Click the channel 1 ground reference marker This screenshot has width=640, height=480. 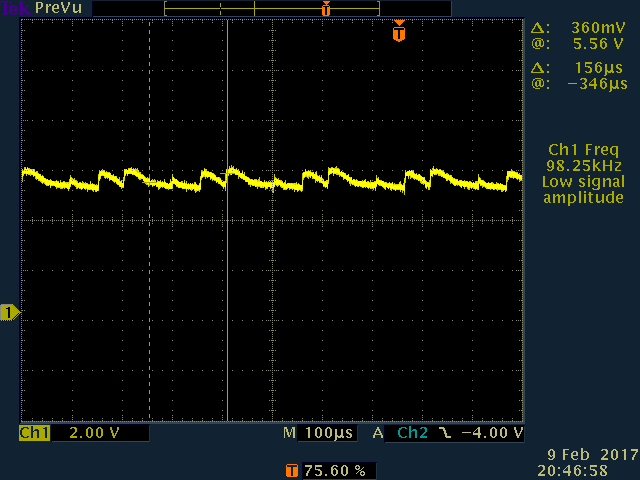10,313
